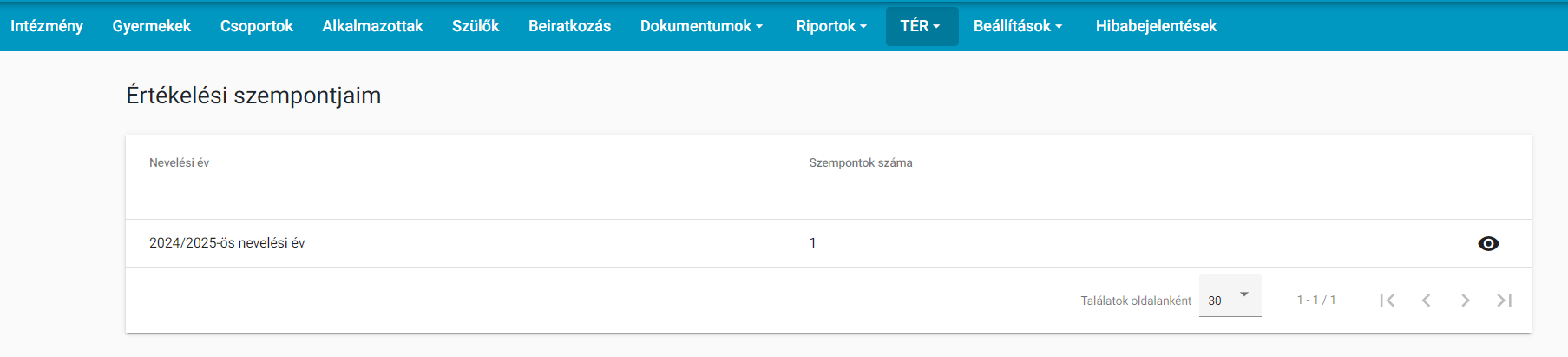1568x357 pixels.
Task: Navigate to Beiratkozás
Action: coord(569,26)
